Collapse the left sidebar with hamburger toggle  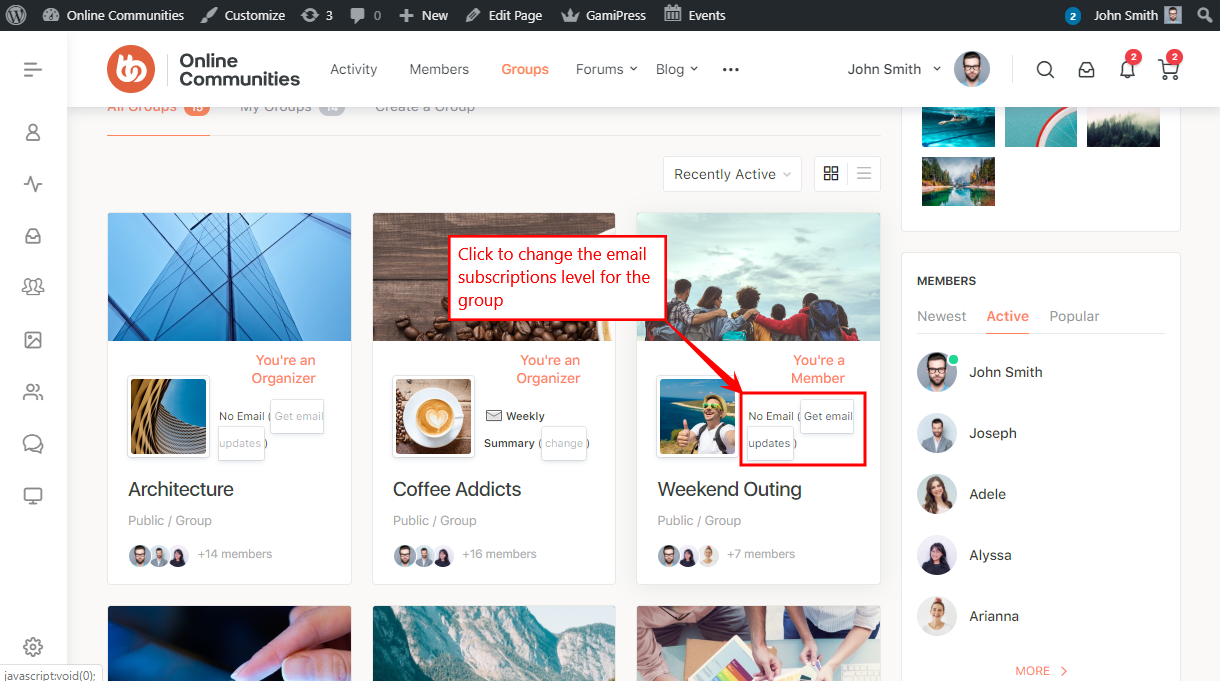[32, 69]
